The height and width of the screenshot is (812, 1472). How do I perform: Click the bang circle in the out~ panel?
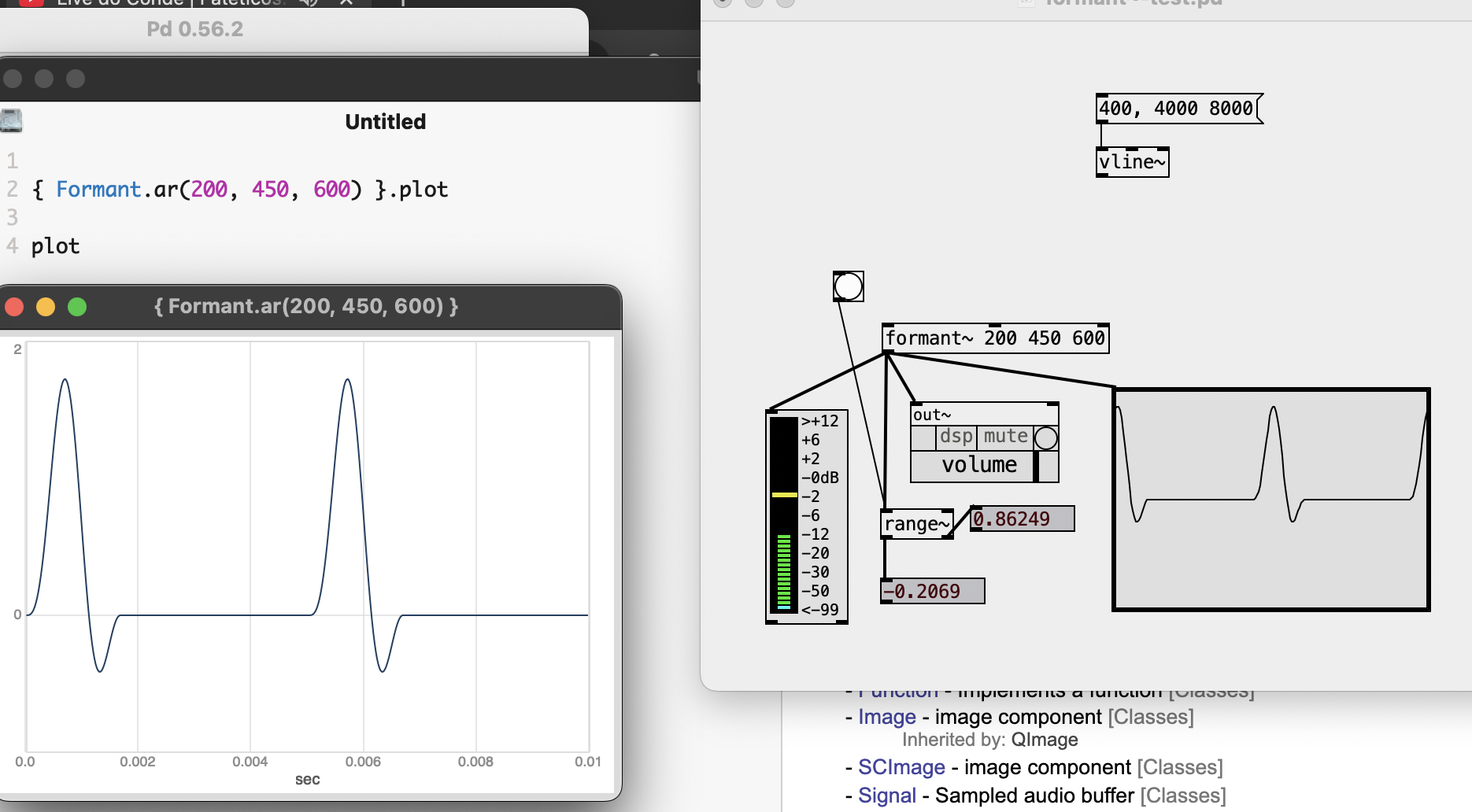click(x=1046, y=438)
